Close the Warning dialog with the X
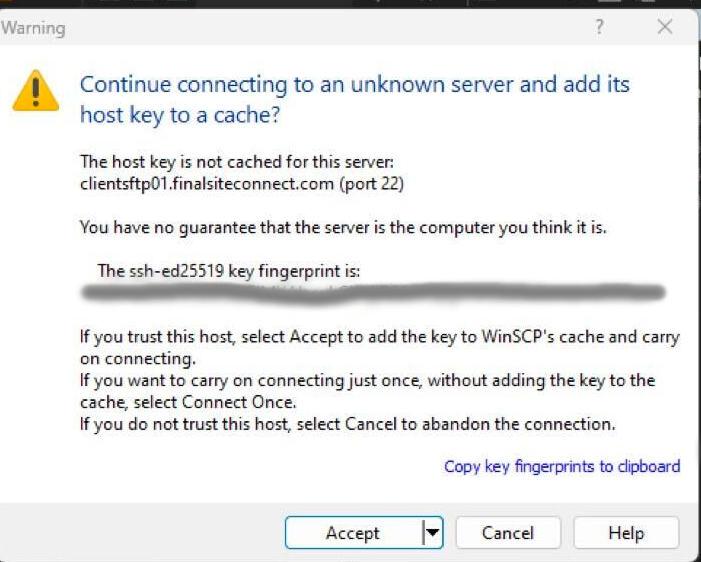 tap(665, 27)
